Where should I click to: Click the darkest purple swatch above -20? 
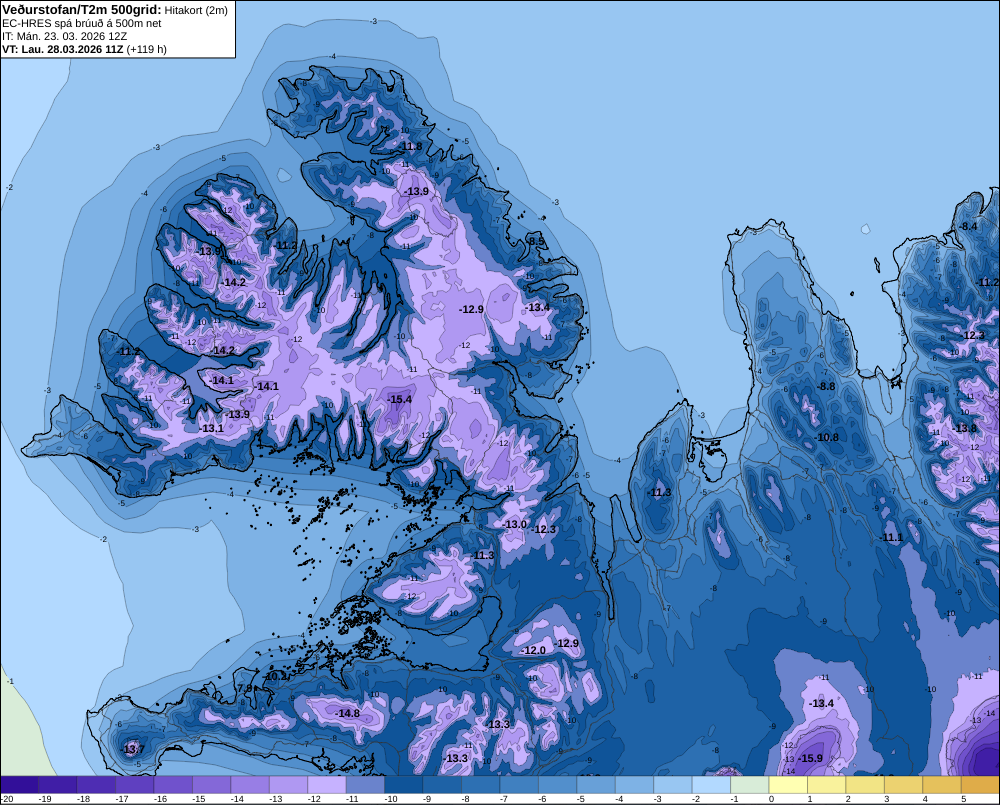point(19,785)
